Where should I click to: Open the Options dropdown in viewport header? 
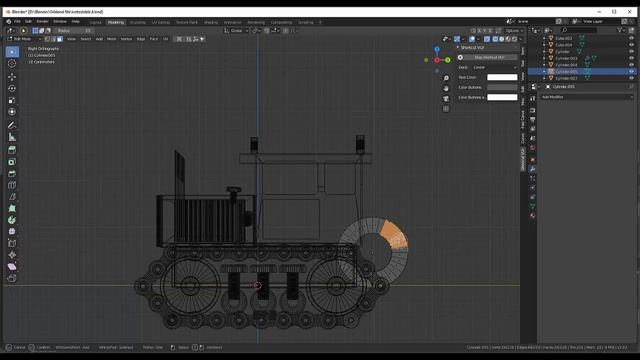[513, 31]
